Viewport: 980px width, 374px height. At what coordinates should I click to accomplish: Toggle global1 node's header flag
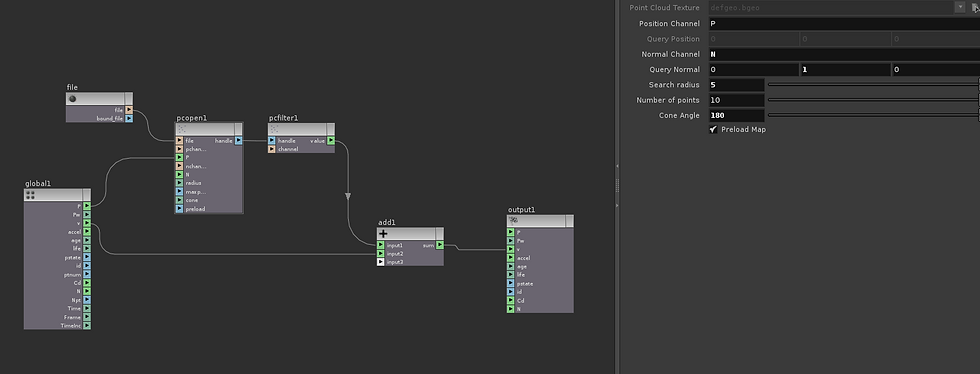(x=86, y=195)
